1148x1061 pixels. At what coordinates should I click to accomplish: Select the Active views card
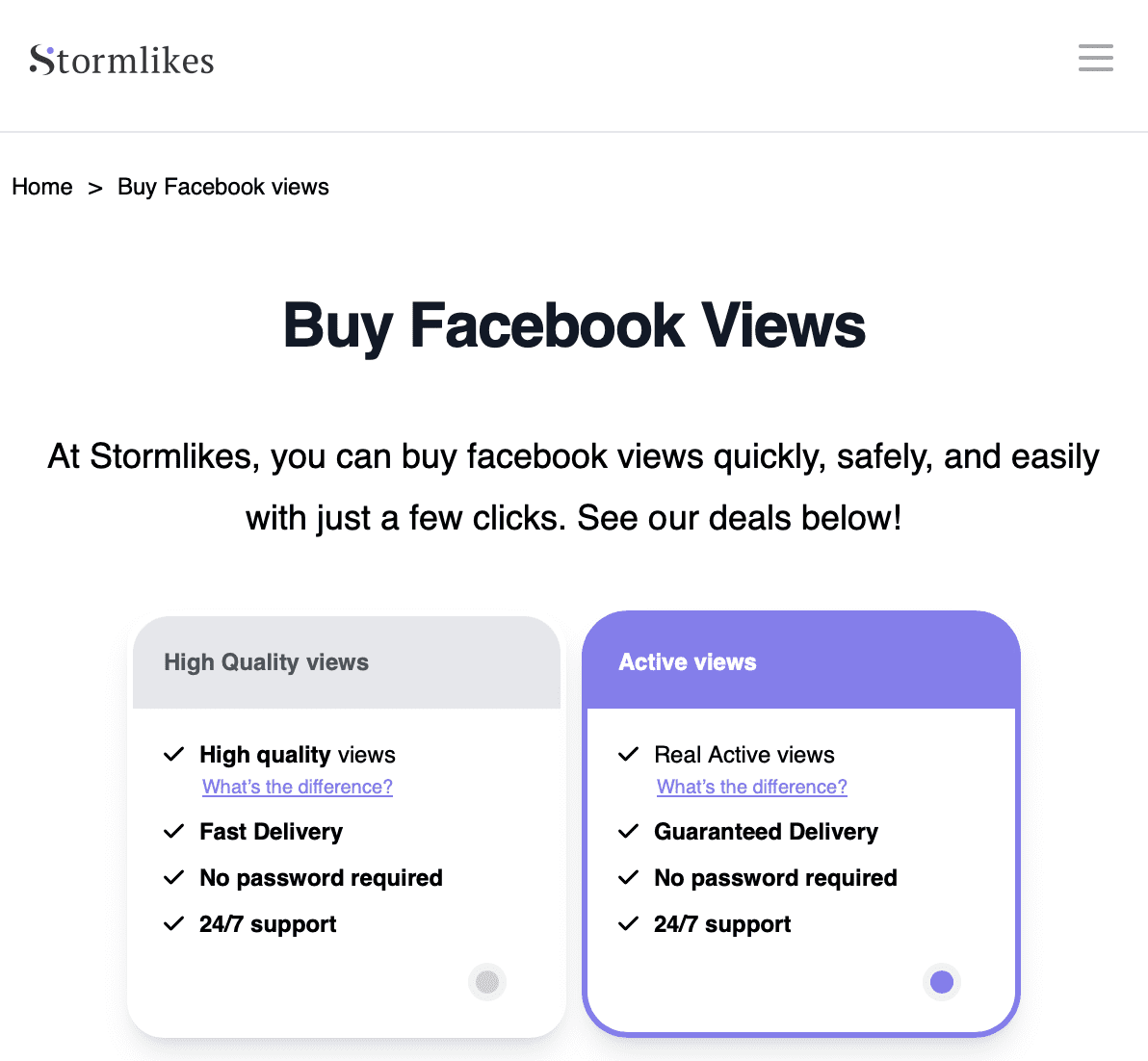[801, 828]
